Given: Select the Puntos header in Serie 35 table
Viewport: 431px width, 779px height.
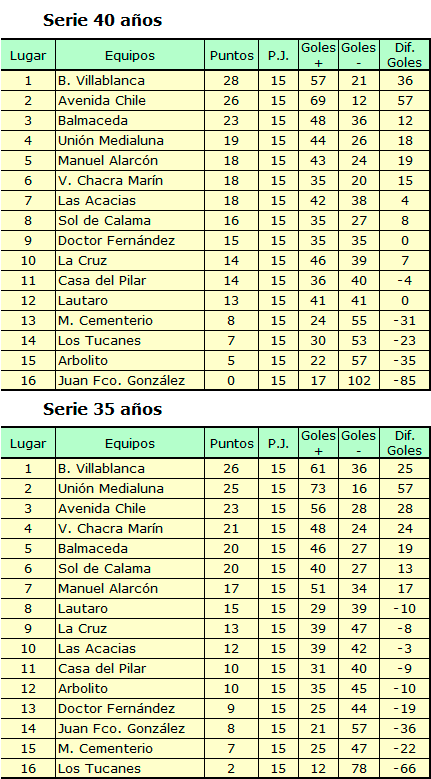Looking at the screenshot, I should coord(231,443).
